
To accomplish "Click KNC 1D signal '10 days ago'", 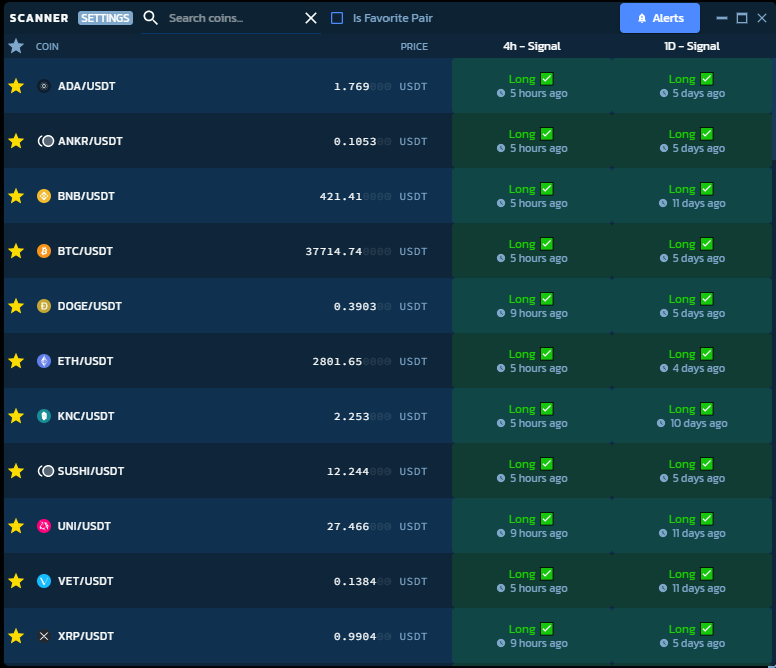I will [699, 423].
